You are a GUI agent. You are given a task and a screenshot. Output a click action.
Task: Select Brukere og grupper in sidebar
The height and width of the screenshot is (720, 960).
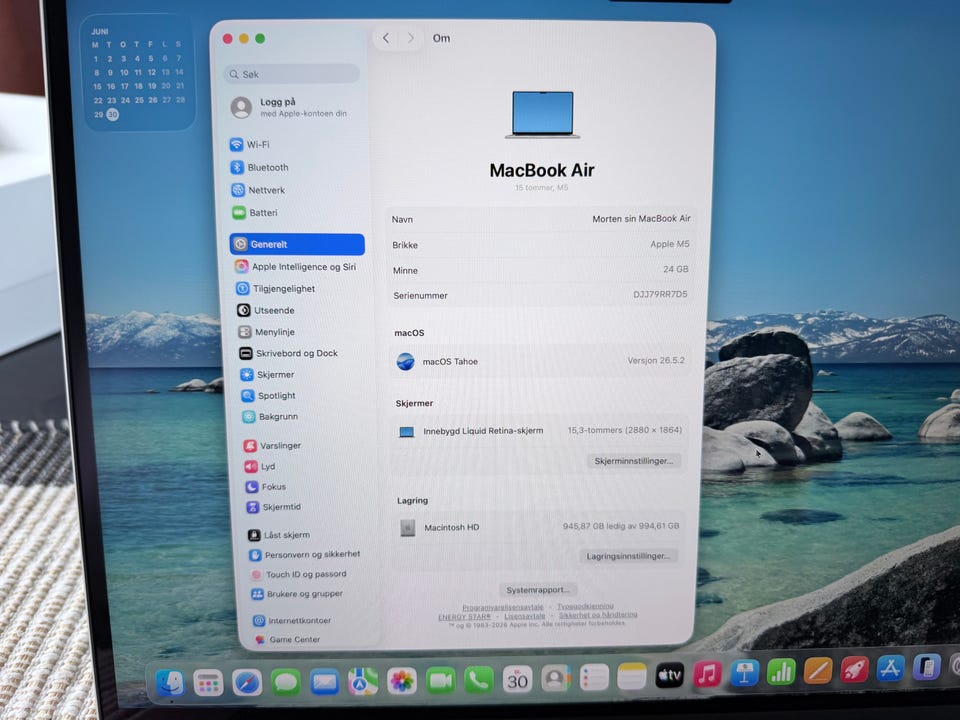[x=297, y=594]
